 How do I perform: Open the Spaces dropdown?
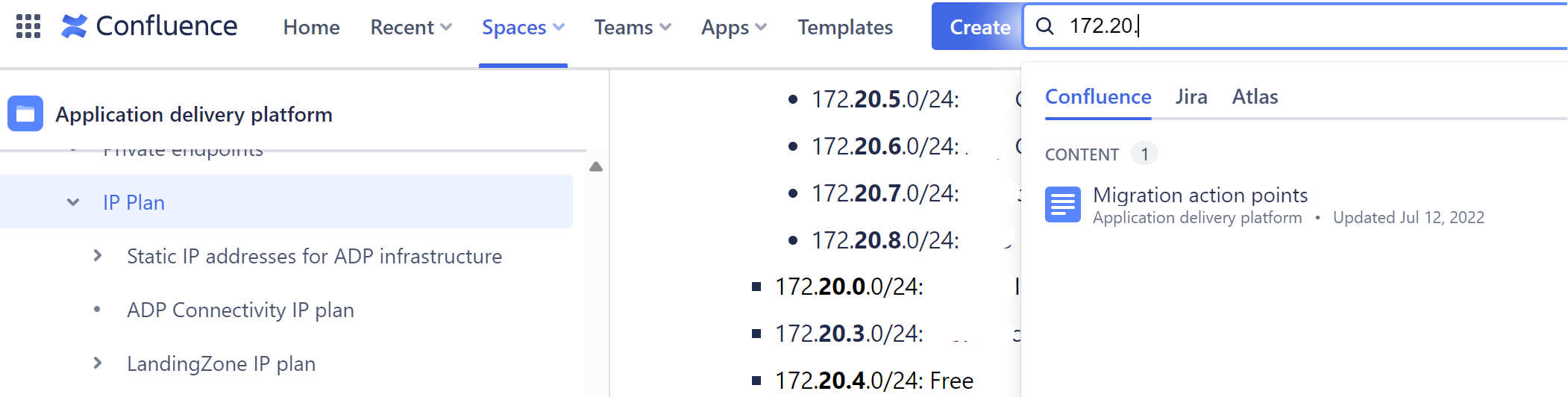click(523, 28)
